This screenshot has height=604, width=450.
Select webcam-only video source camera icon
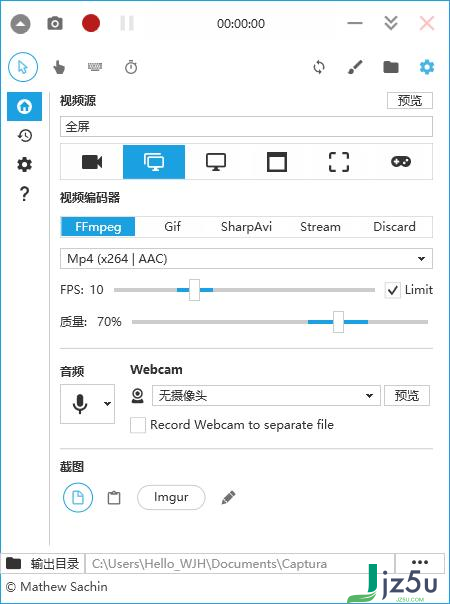pos(92,162)
